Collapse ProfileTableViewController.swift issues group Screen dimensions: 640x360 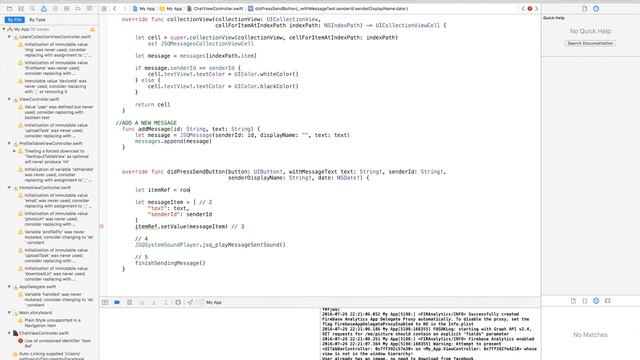9,143
